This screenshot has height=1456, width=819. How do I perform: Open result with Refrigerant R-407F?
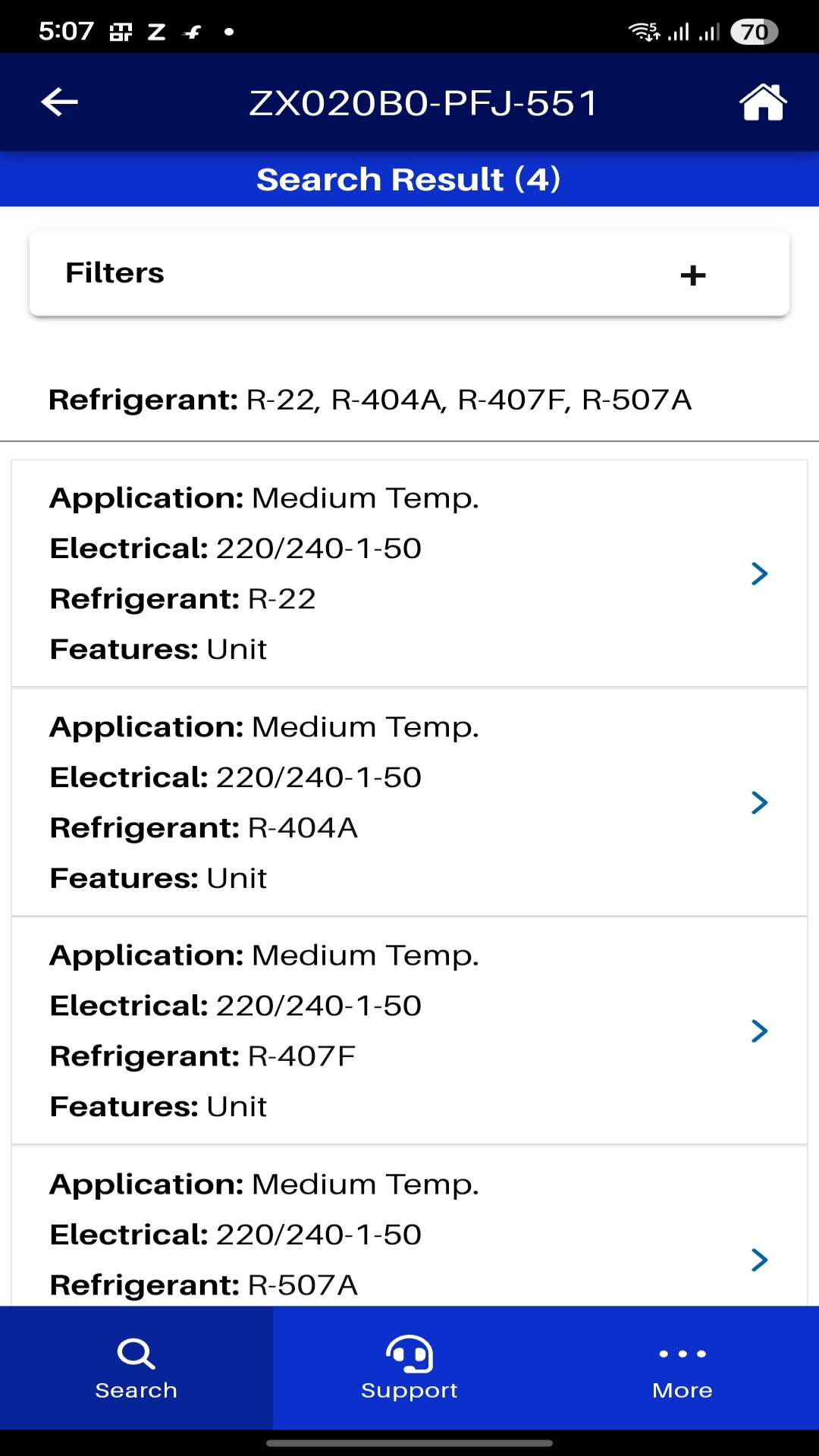coord(409,1031)
